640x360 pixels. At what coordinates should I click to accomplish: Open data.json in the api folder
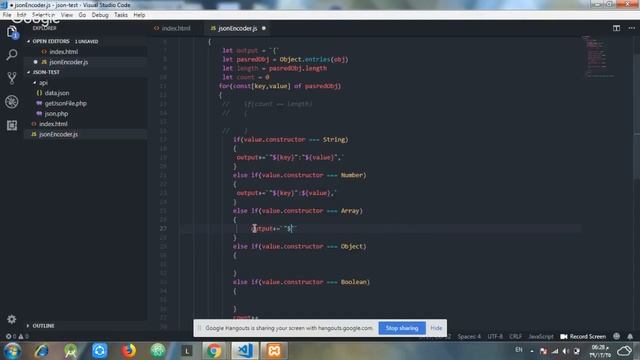[x=86, y=93]
